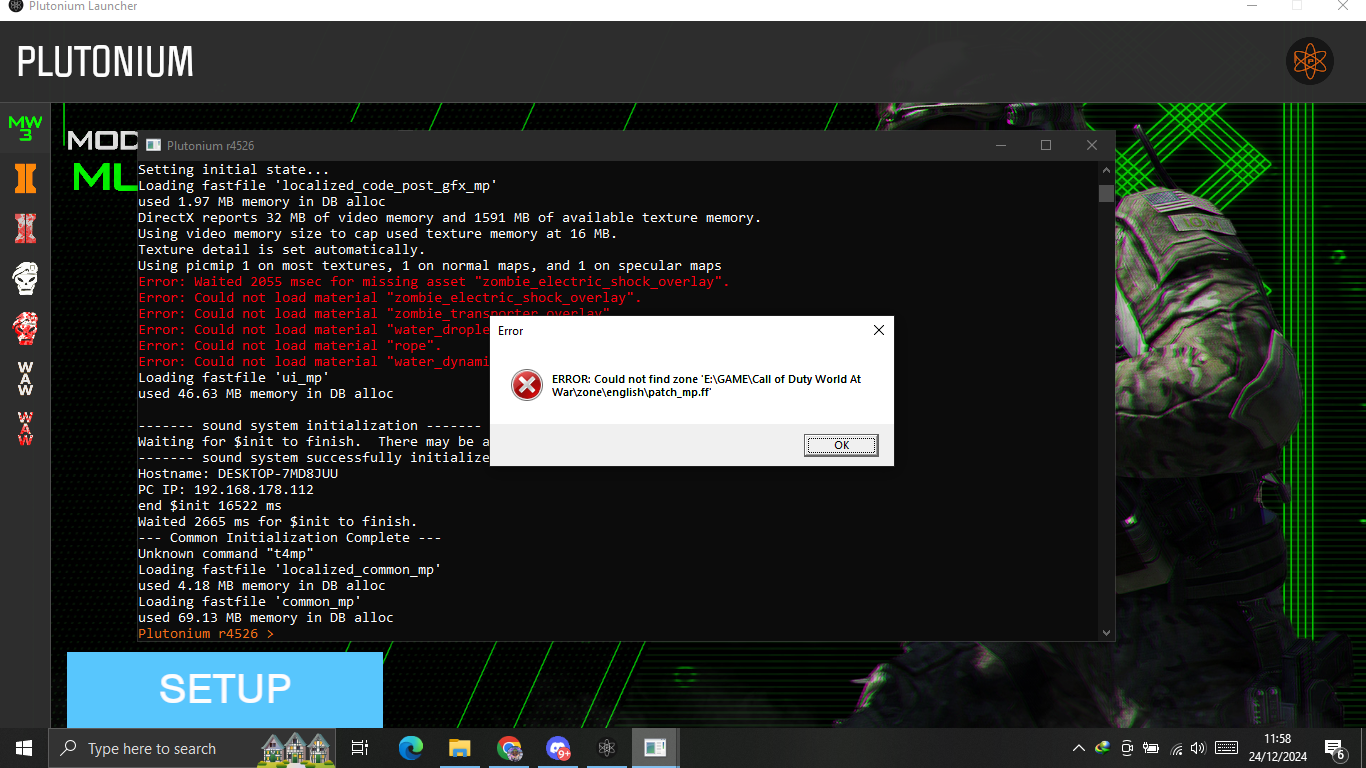The image size is (1366, 768).
Task: Open Google Chrome from the taskbar
Action: (509, 748)
